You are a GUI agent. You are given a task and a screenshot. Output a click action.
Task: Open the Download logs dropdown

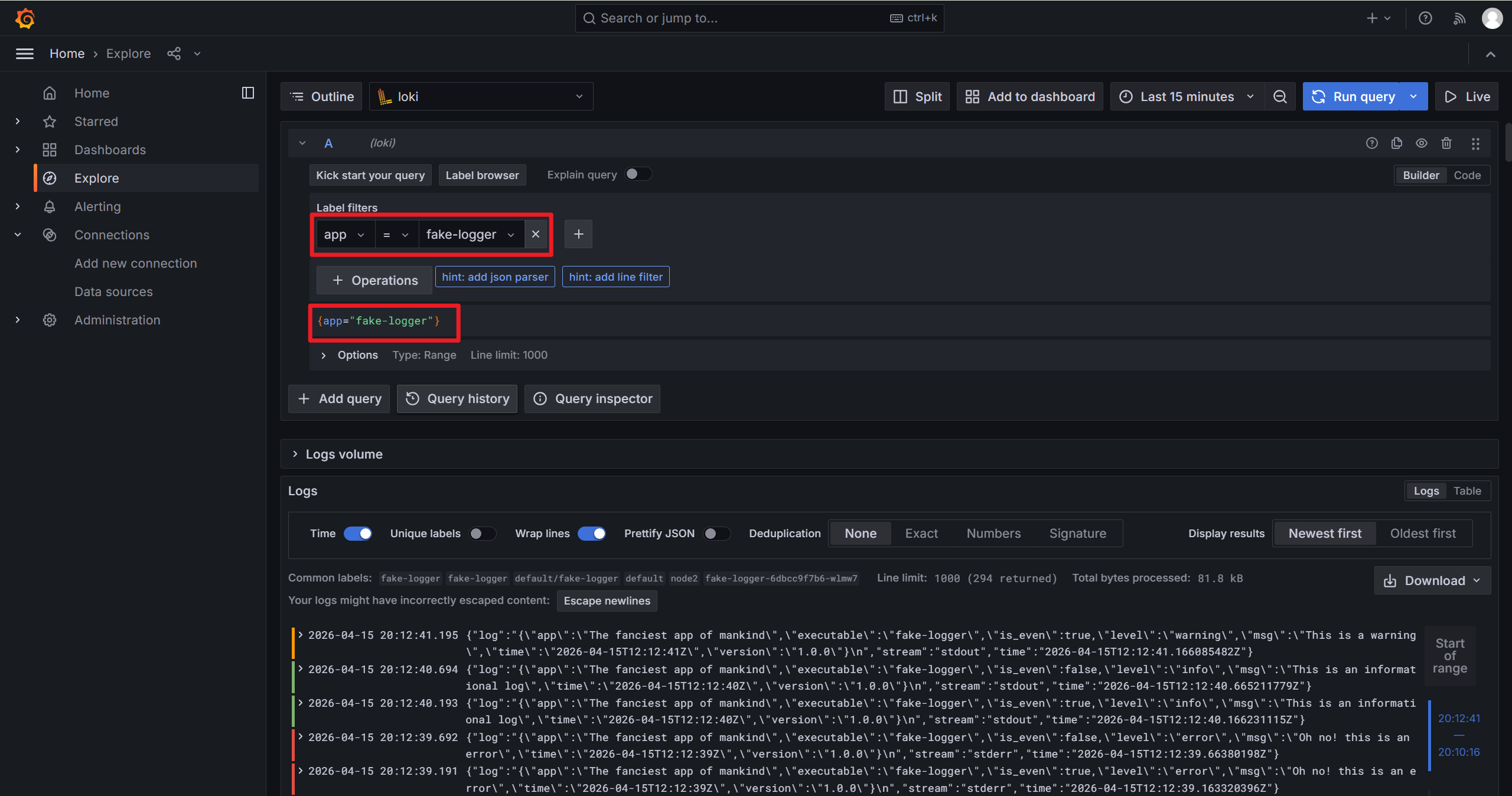coord(1432,581)
